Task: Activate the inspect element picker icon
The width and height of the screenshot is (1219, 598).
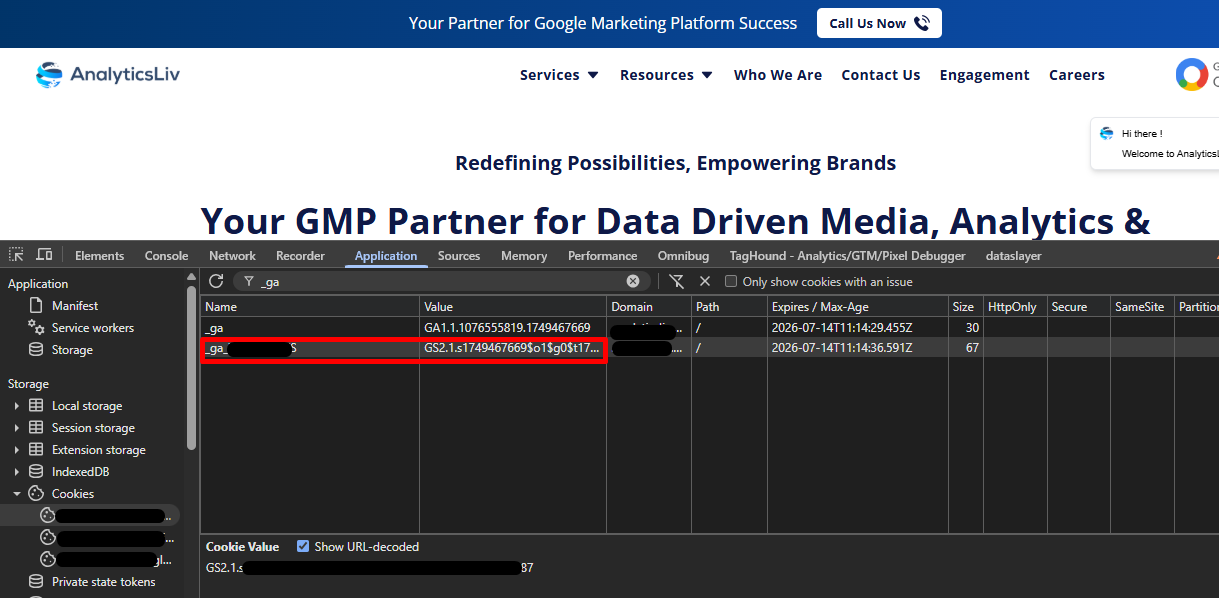Action: tap(16, 255)
